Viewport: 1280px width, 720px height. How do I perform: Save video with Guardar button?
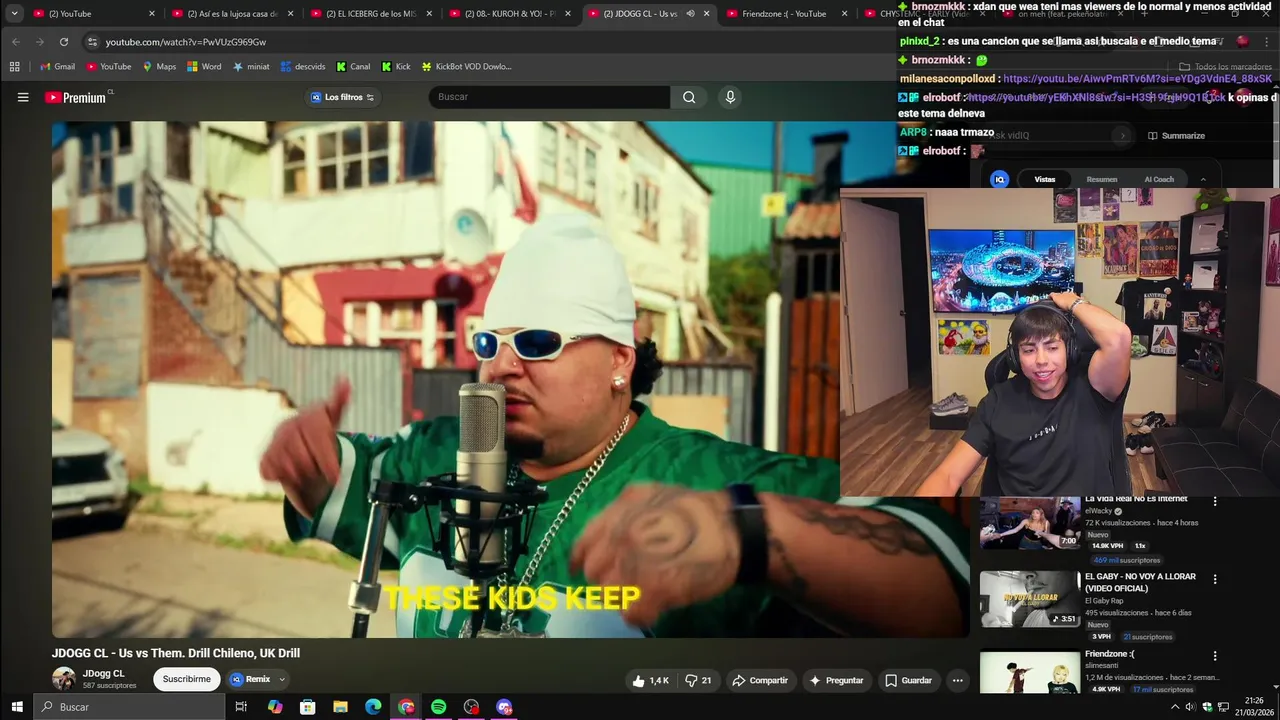coord(909,680)
